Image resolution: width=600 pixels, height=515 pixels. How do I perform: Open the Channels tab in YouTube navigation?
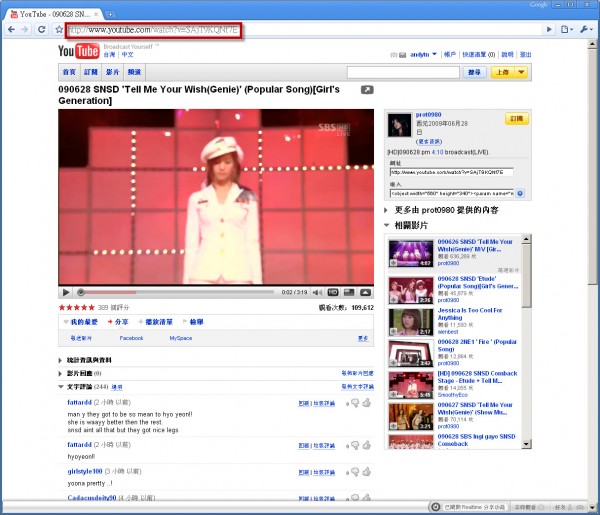134,72
